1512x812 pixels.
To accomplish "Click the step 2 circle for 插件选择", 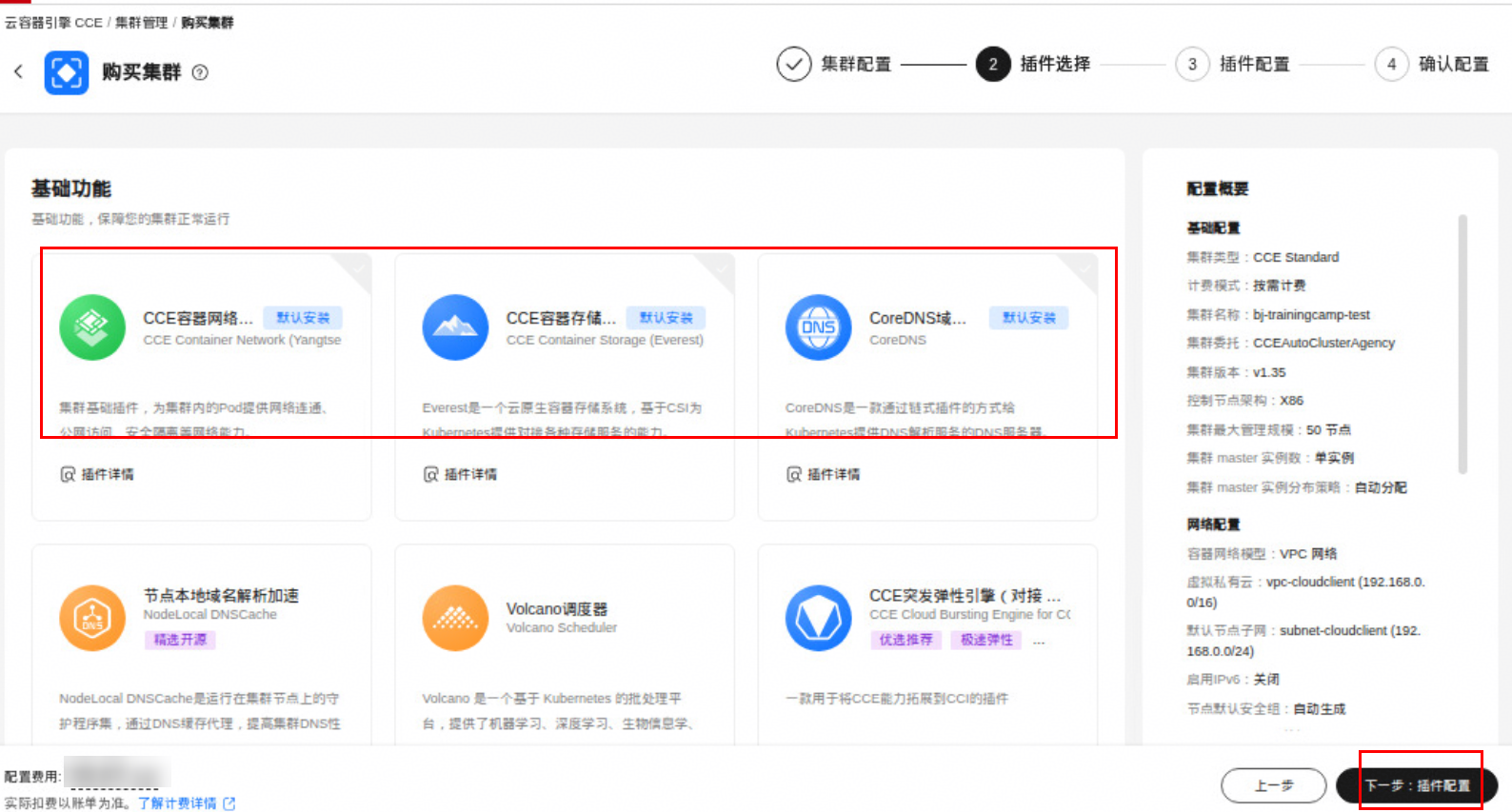I will point(992,64).
